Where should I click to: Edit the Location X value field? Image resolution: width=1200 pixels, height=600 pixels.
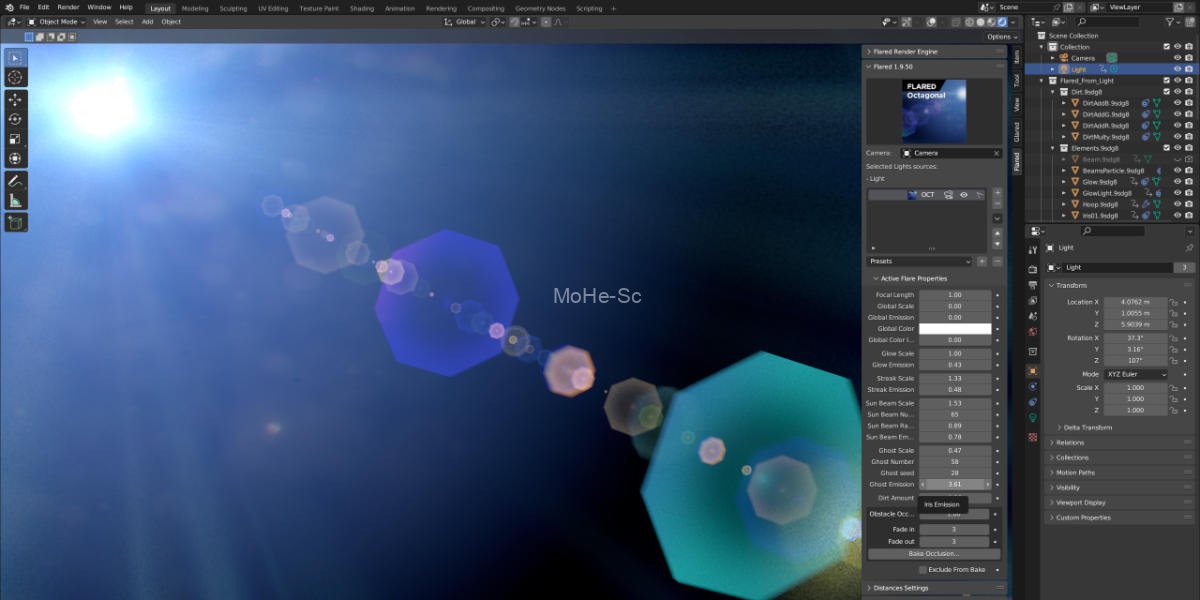coord(1135,301)
